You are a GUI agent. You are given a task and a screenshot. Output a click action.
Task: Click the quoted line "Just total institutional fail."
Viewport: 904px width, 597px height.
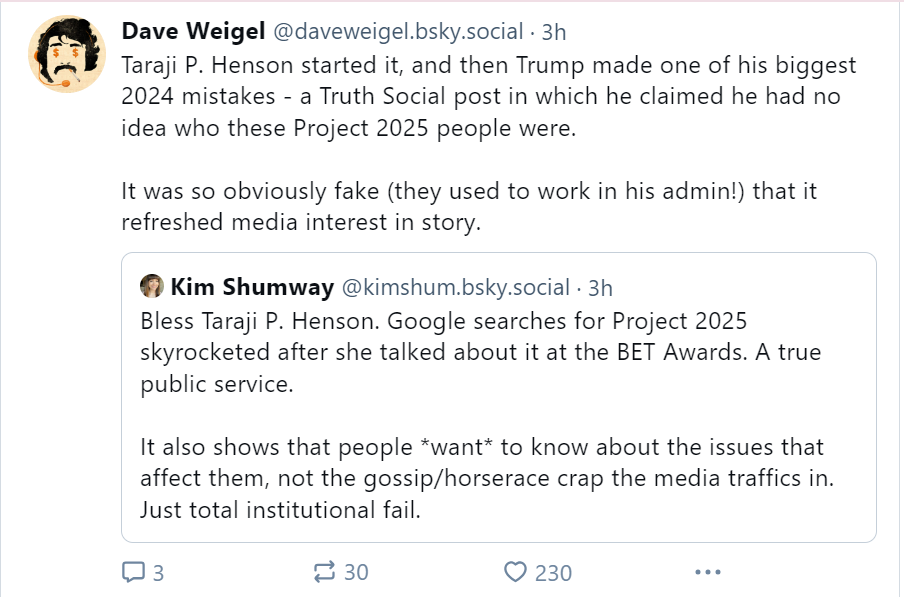coord(280,510)
